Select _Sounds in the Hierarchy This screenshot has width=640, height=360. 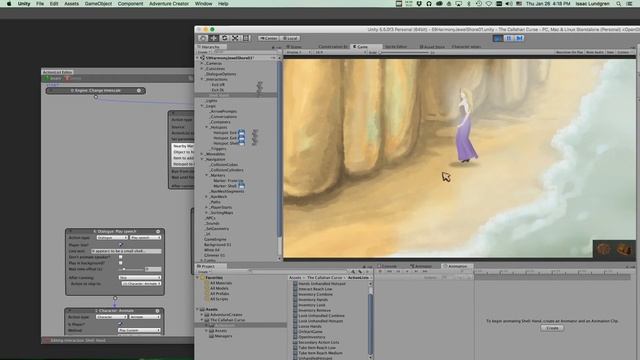point(212,223)
